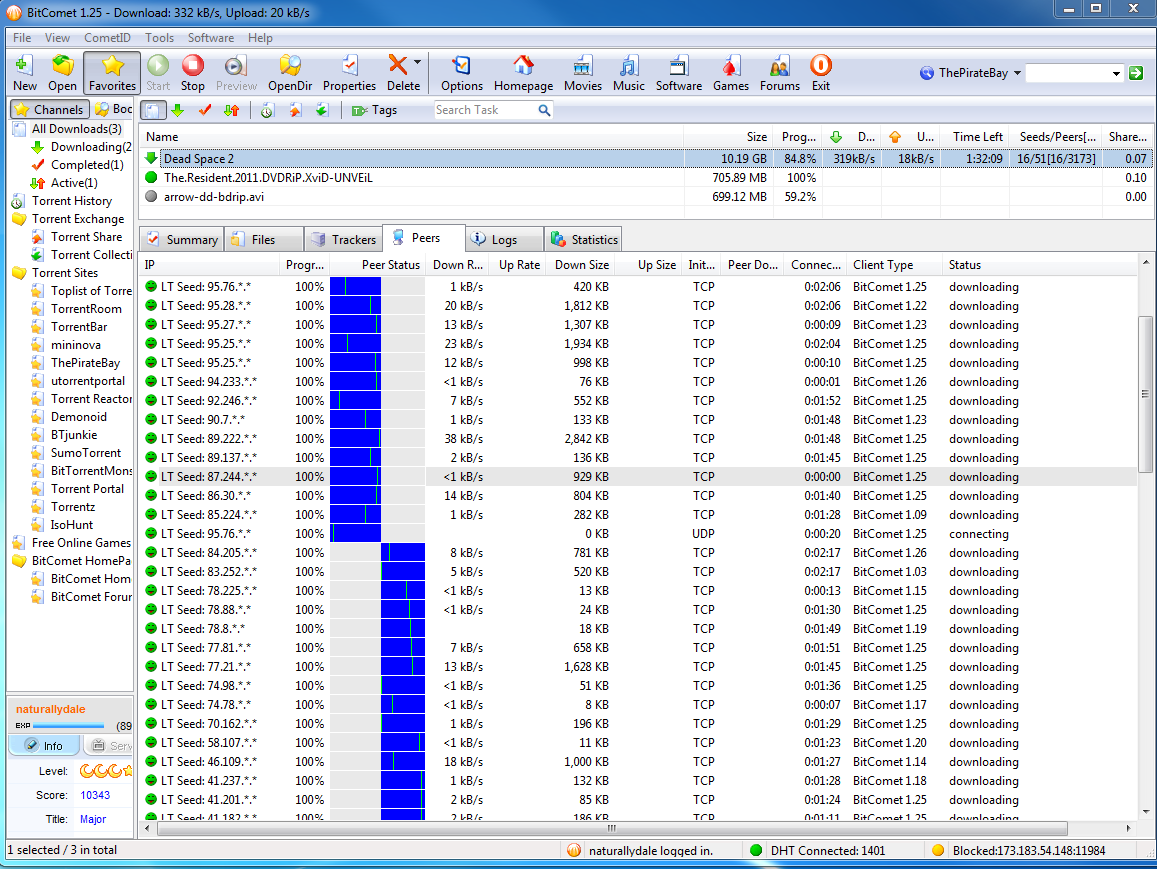This screenshot has width=1157, height=869.
Task: Toggle the Channels sidebar tab
Action: (50, 109)
